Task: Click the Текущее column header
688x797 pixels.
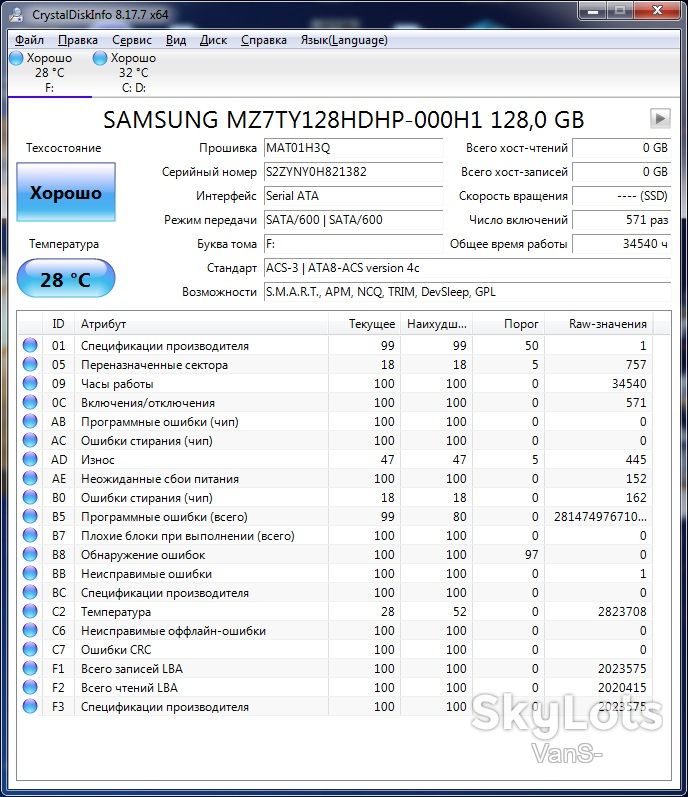Action: coord(364,324)
